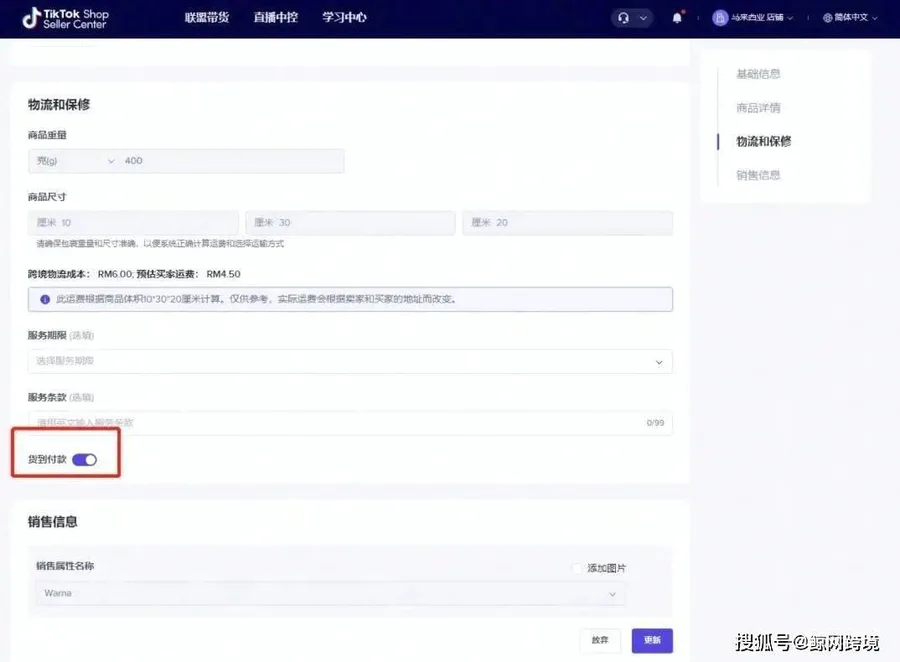Viewport: 900px width, 662px height.
Task: Jump to 基础信息 section
Action: (x=758, y=73)
